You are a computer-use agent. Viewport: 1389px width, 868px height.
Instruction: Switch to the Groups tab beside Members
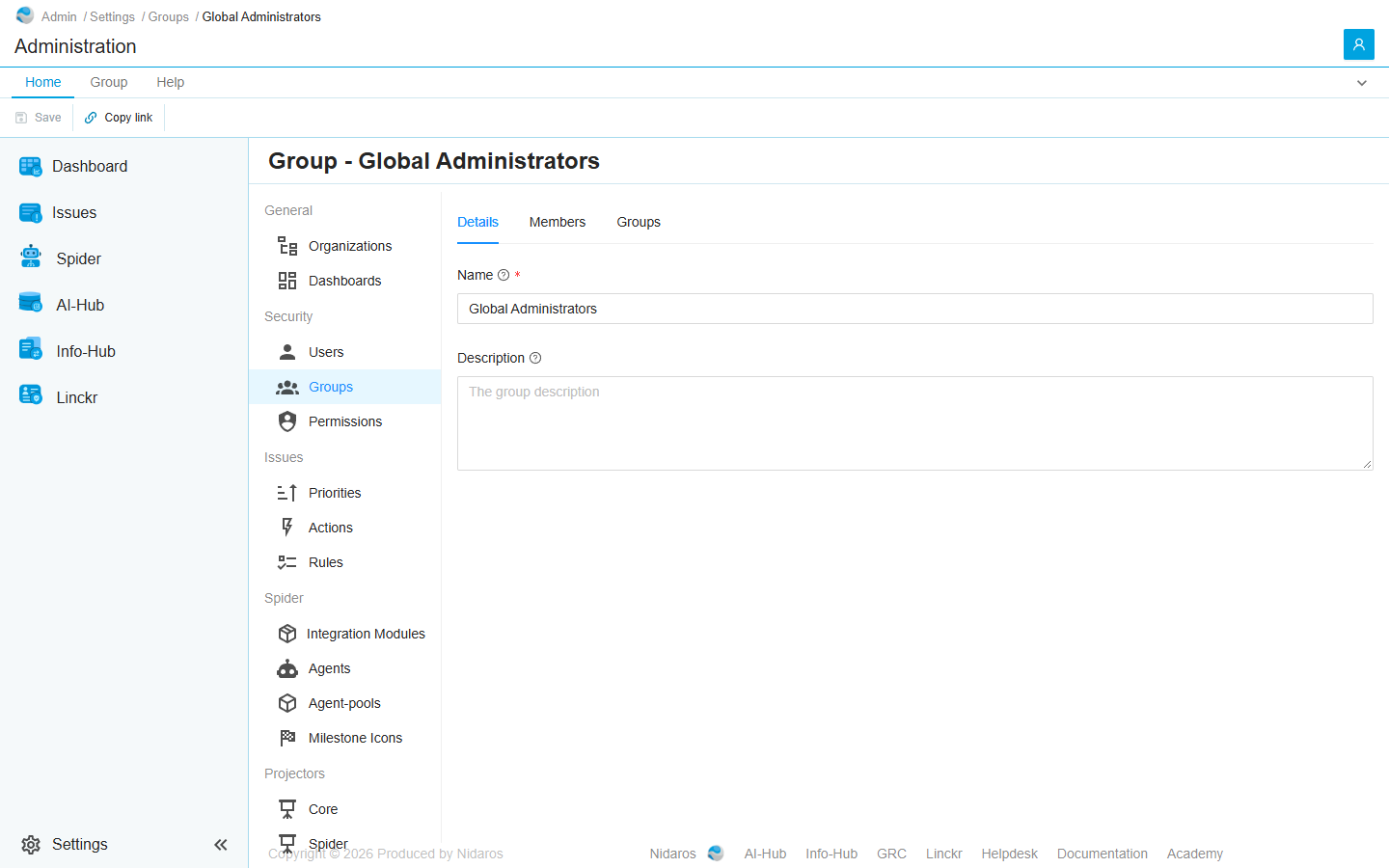coord(639,222)
